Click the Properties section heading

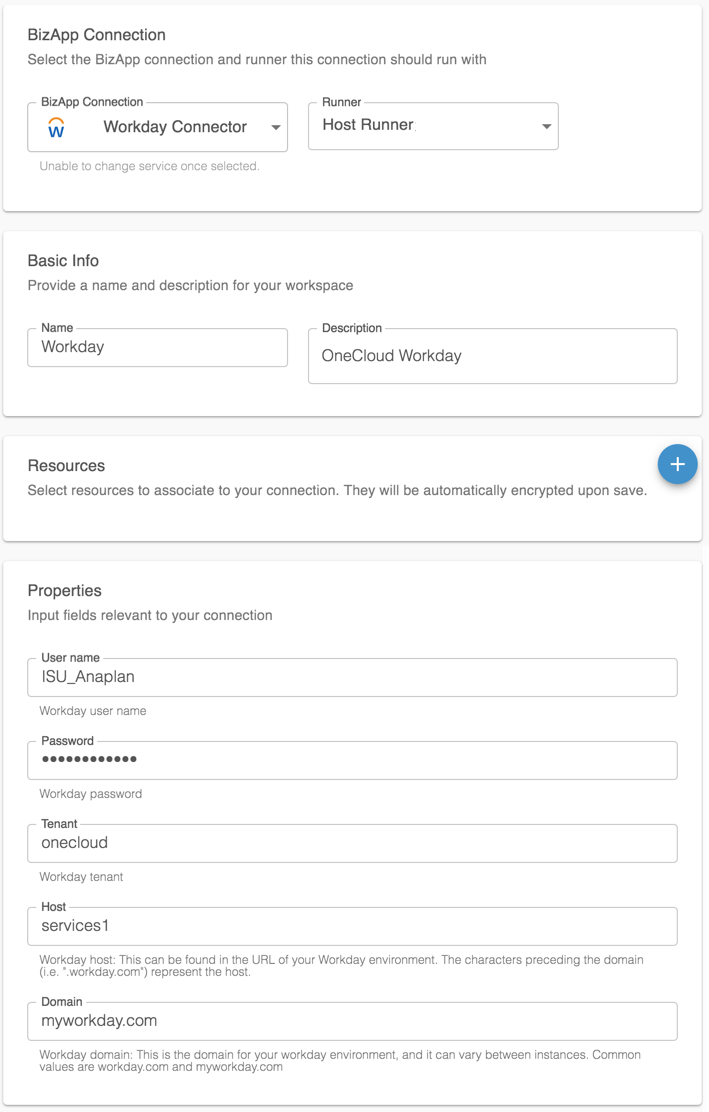coord(65,591)
